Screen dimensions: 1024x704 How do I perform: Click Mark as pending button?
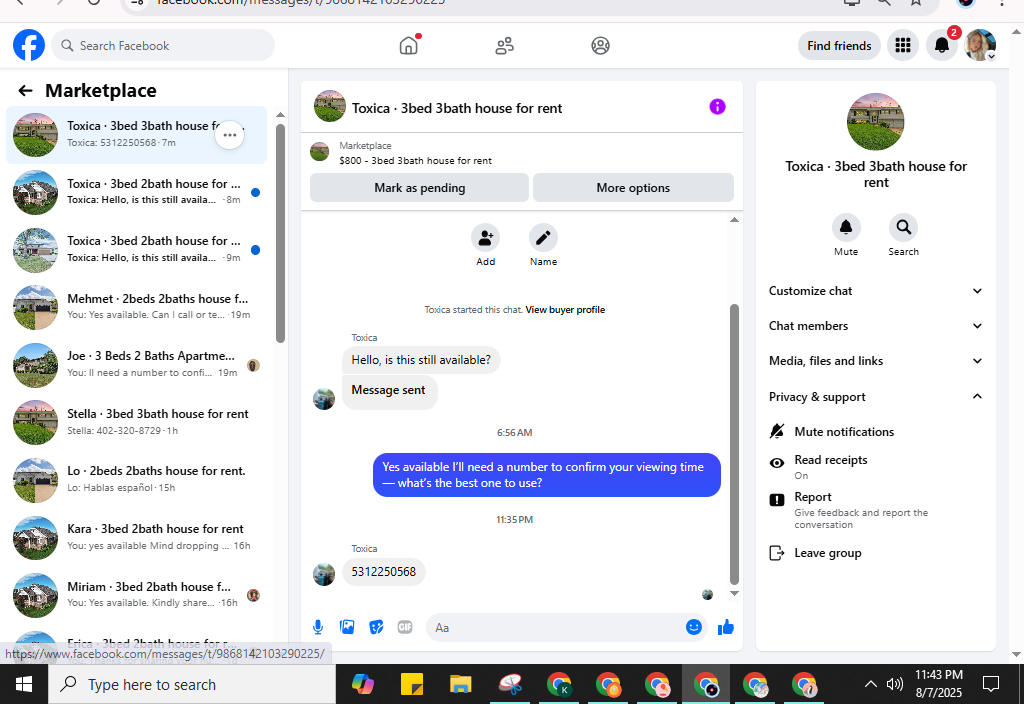(419, 188)
